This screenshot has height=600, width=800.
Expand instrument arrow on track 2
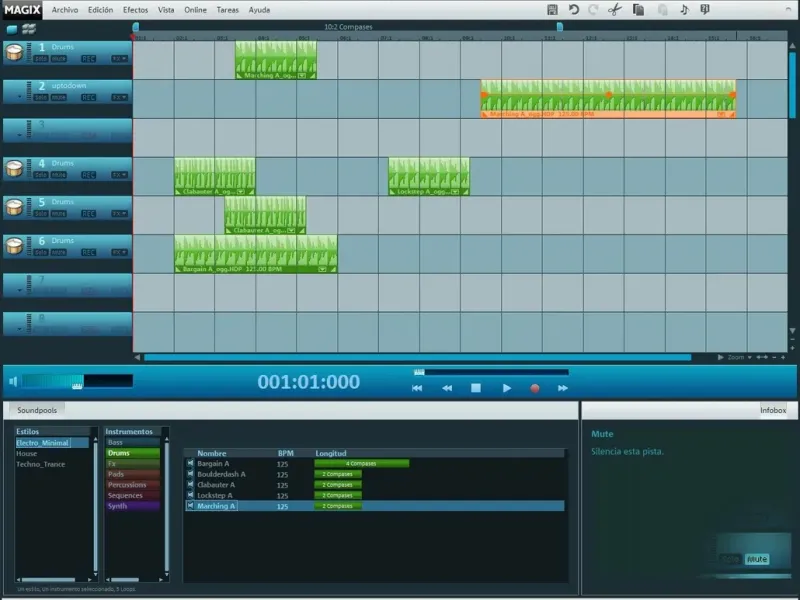tap(19, 97)
